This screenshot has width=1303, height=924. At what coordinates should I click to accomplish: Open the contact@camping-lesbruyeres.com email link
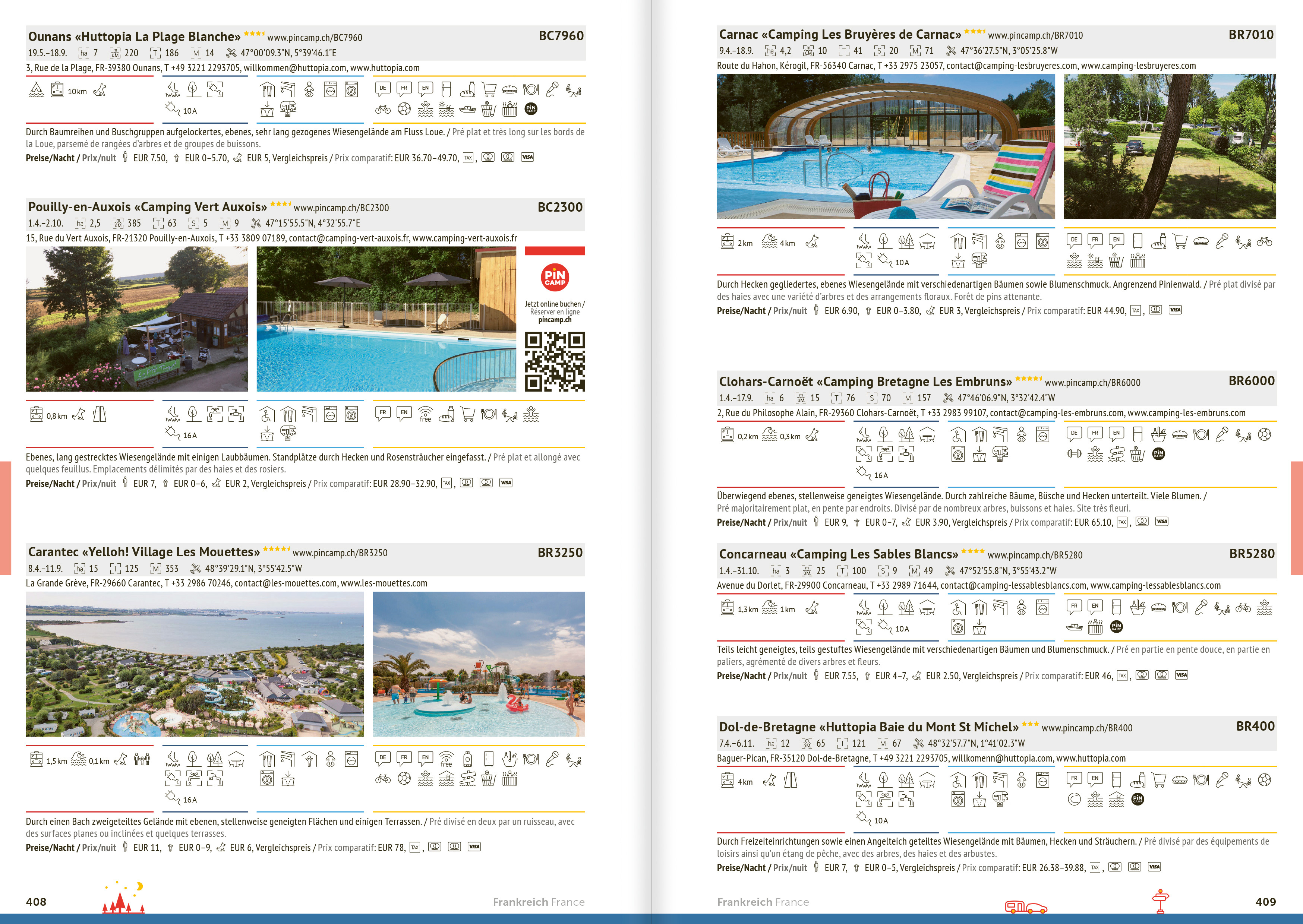click(1012, 66)
